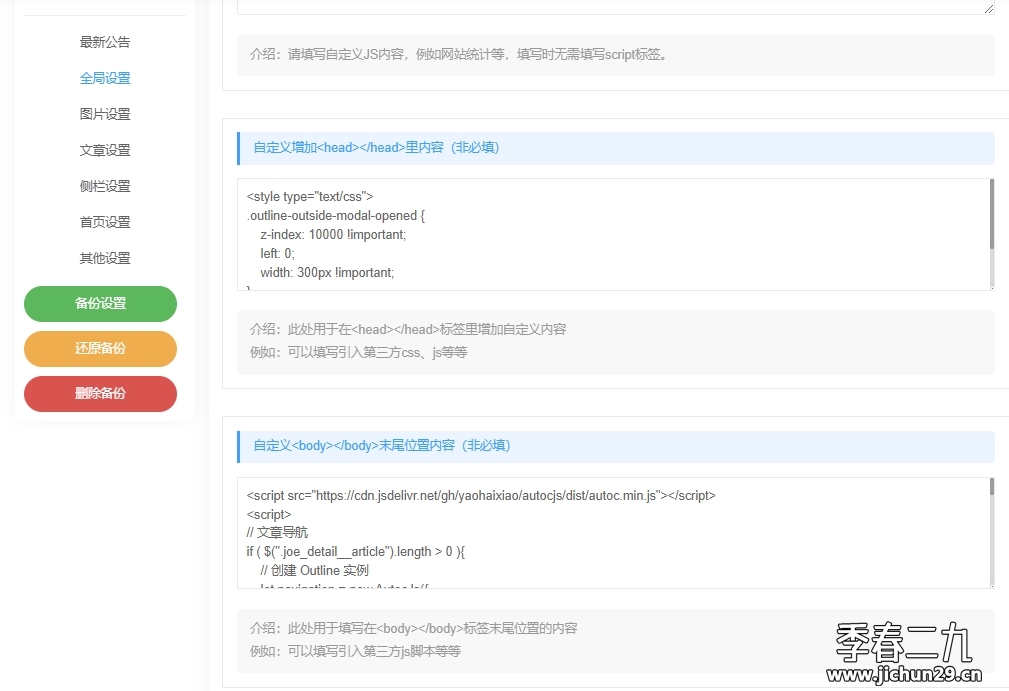Click the red 删除备份 delete backup button

(x=100, y=394)
